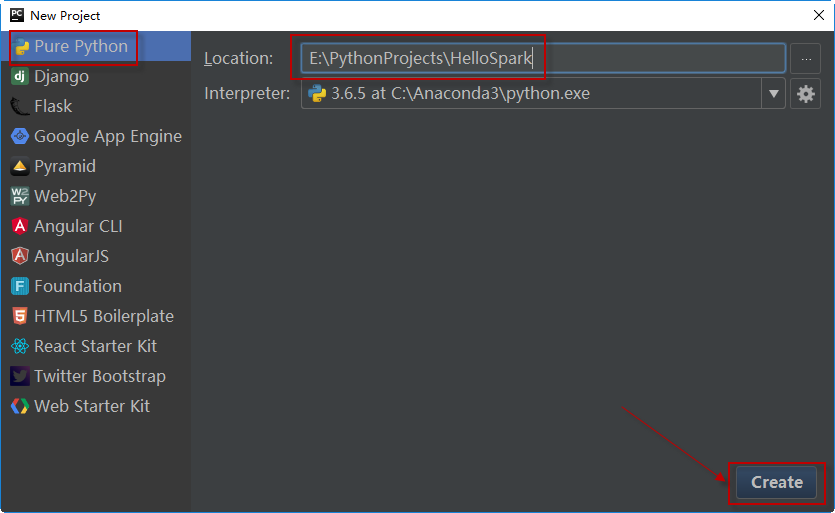Click the Django icon in the sidebar
Viewport: 835px width, 513px height.
[x=20, y=77]
